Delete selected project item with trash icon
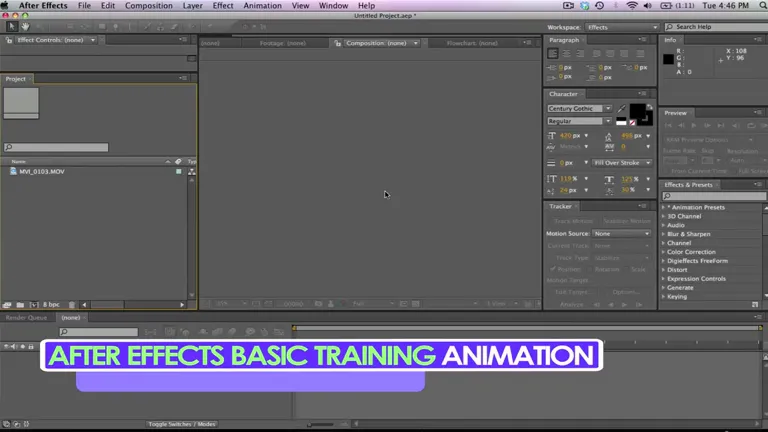The width and height of the screenshot is (768, 432). [72, 305]
